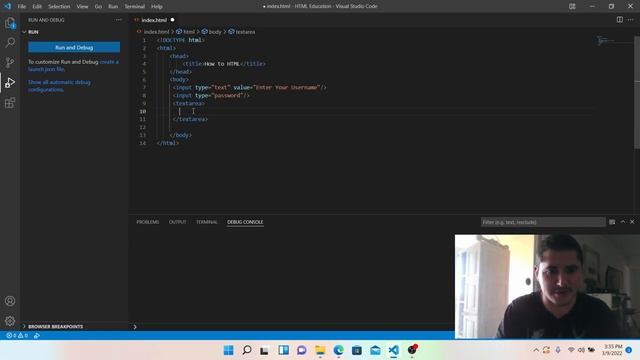The width and height of the screenshot is (640, 360).
Task: Expand the Browser Breakpoints section
Action: pos(56,327)
